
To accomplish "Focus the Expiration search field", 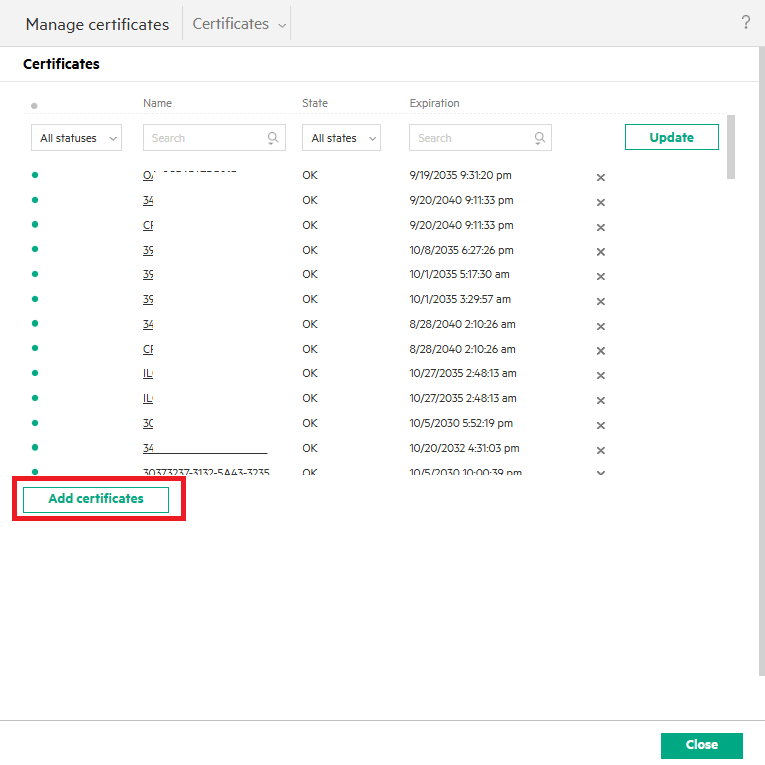I will point(469,138).
